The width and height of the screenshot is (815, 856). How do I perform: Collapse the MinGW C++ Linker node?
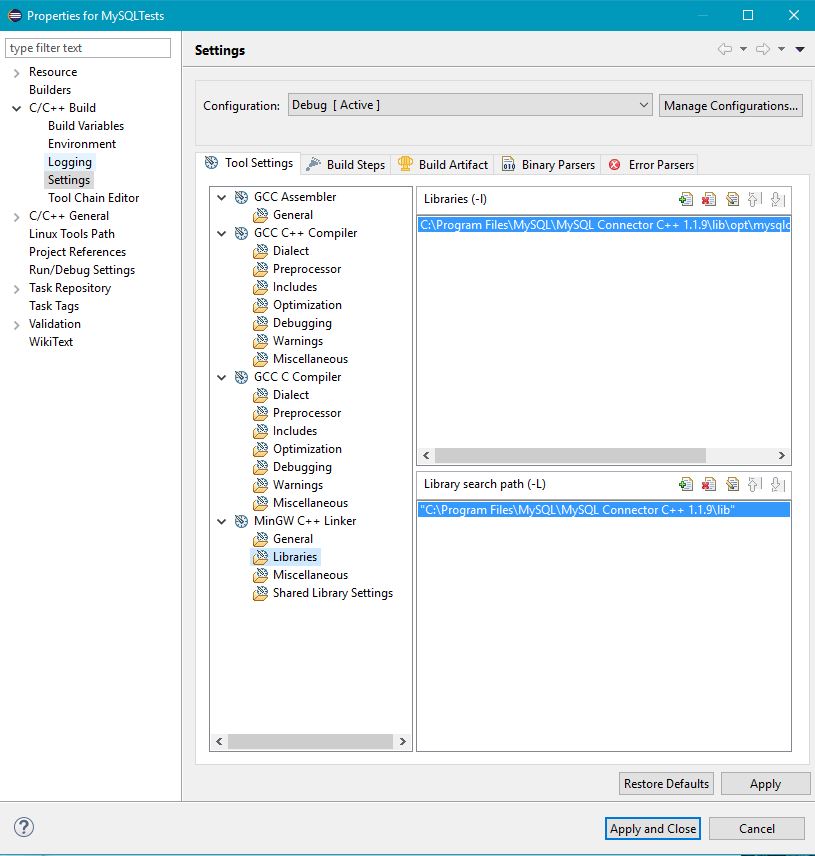tap(222, 521)
